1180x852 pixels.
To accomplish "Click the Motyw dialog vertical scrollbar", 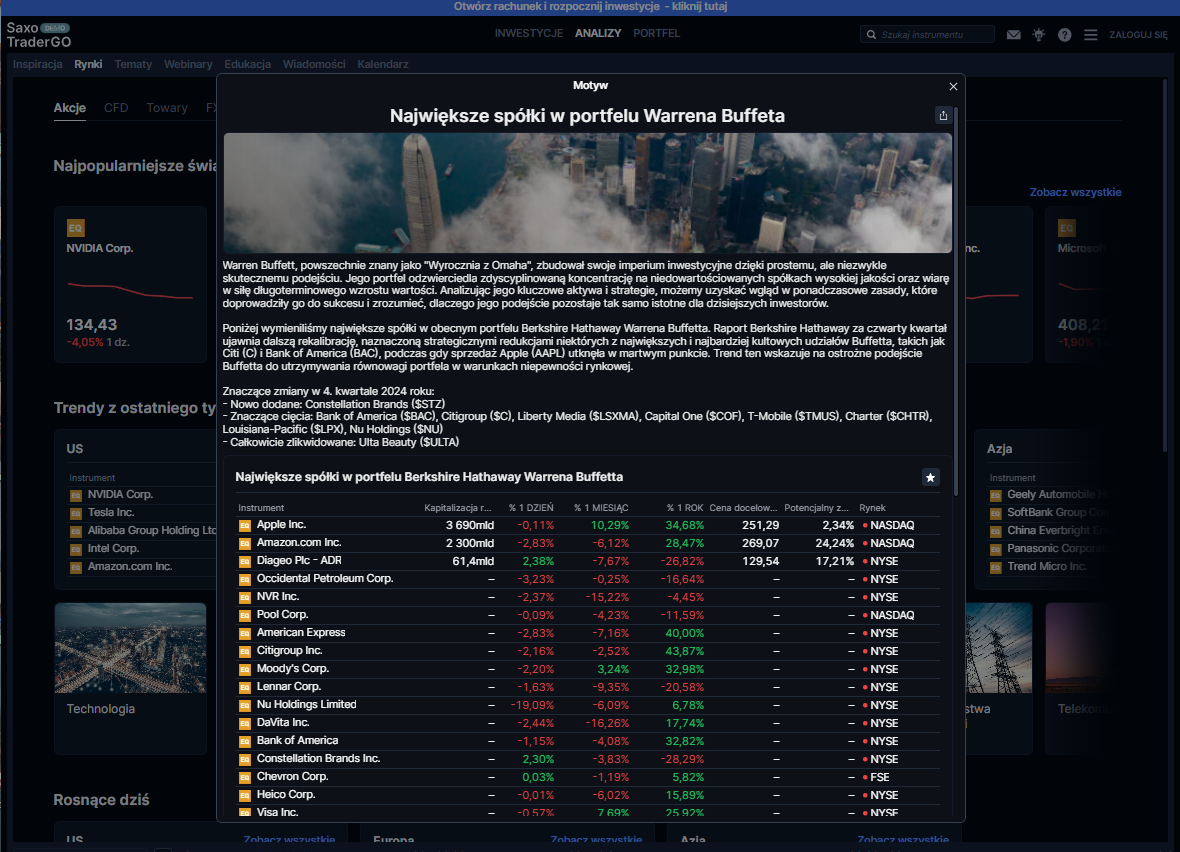I will coord(957,300).
